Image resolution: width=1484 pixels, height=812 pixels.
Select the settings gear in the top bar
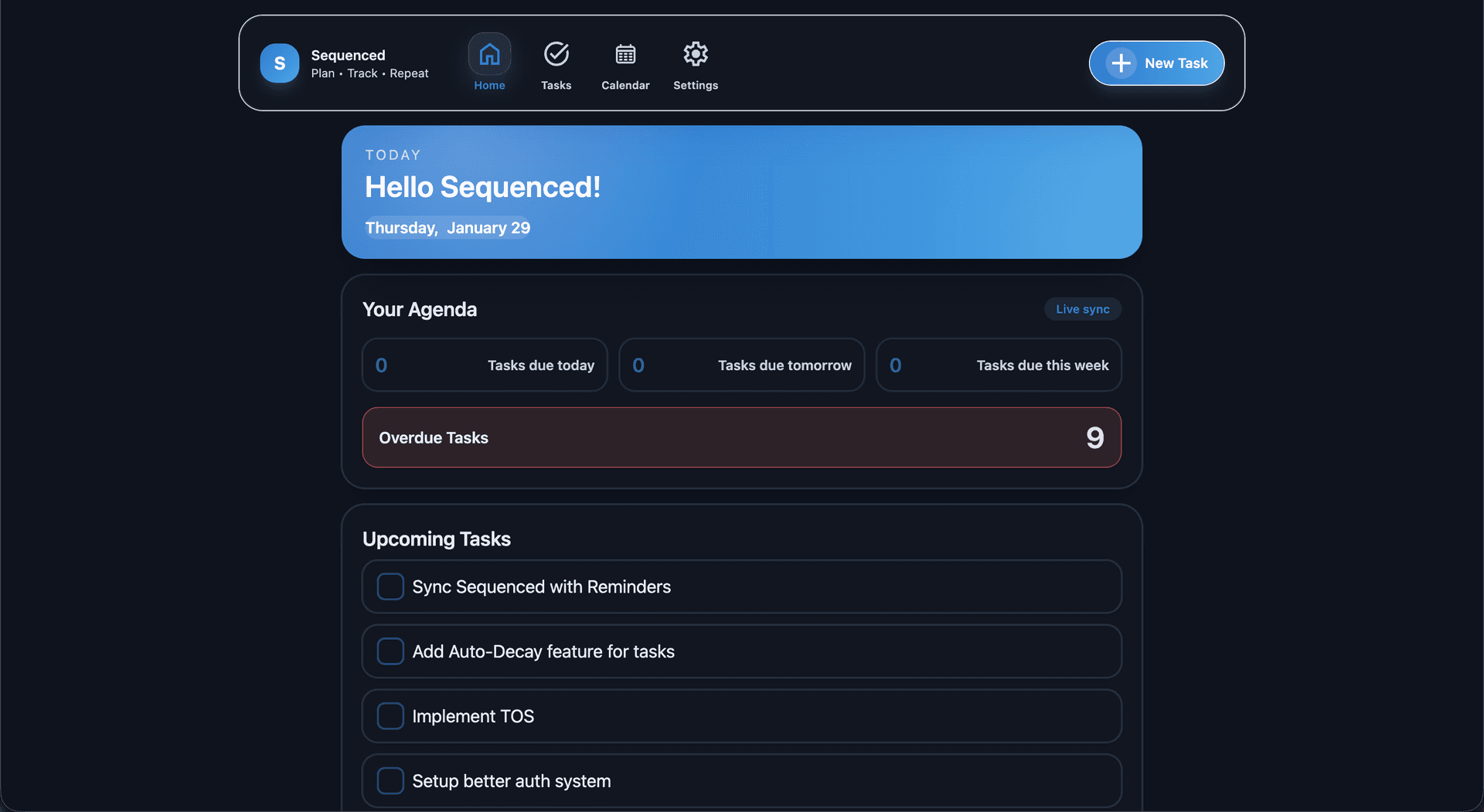pos(694,53)
